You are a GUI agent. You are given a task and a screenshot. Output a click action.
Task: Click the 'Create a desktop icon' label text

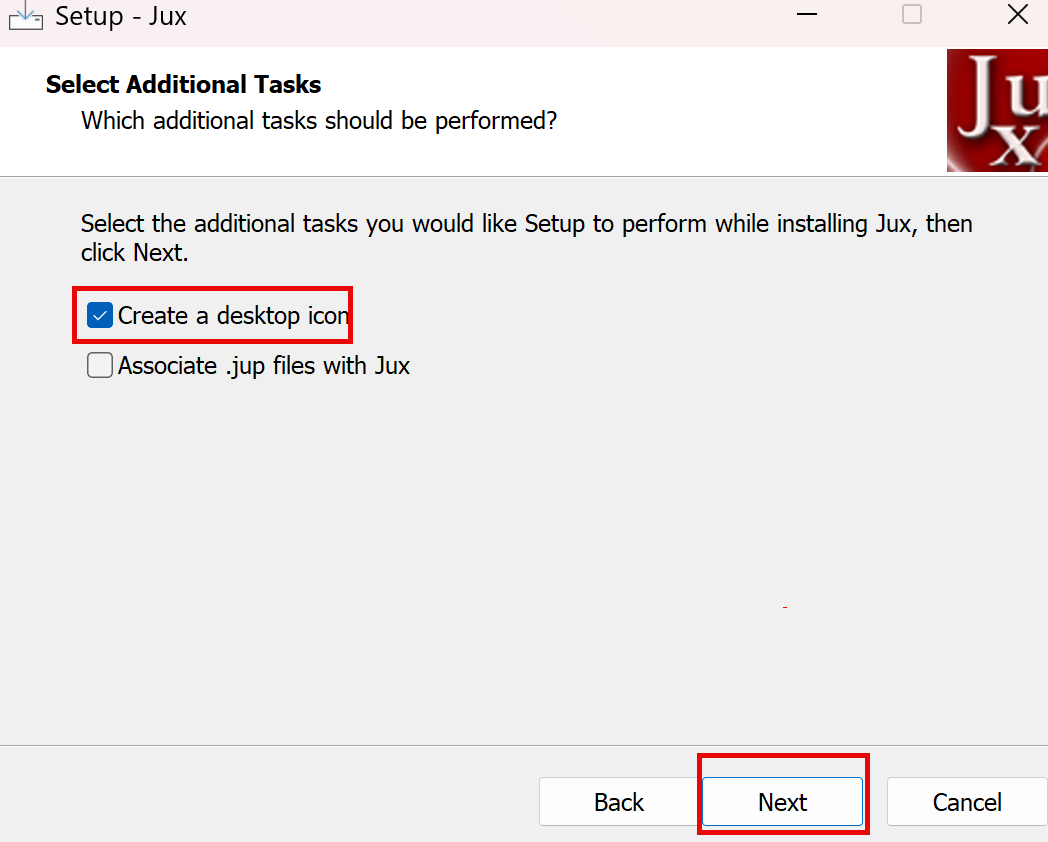pos(233,316)
